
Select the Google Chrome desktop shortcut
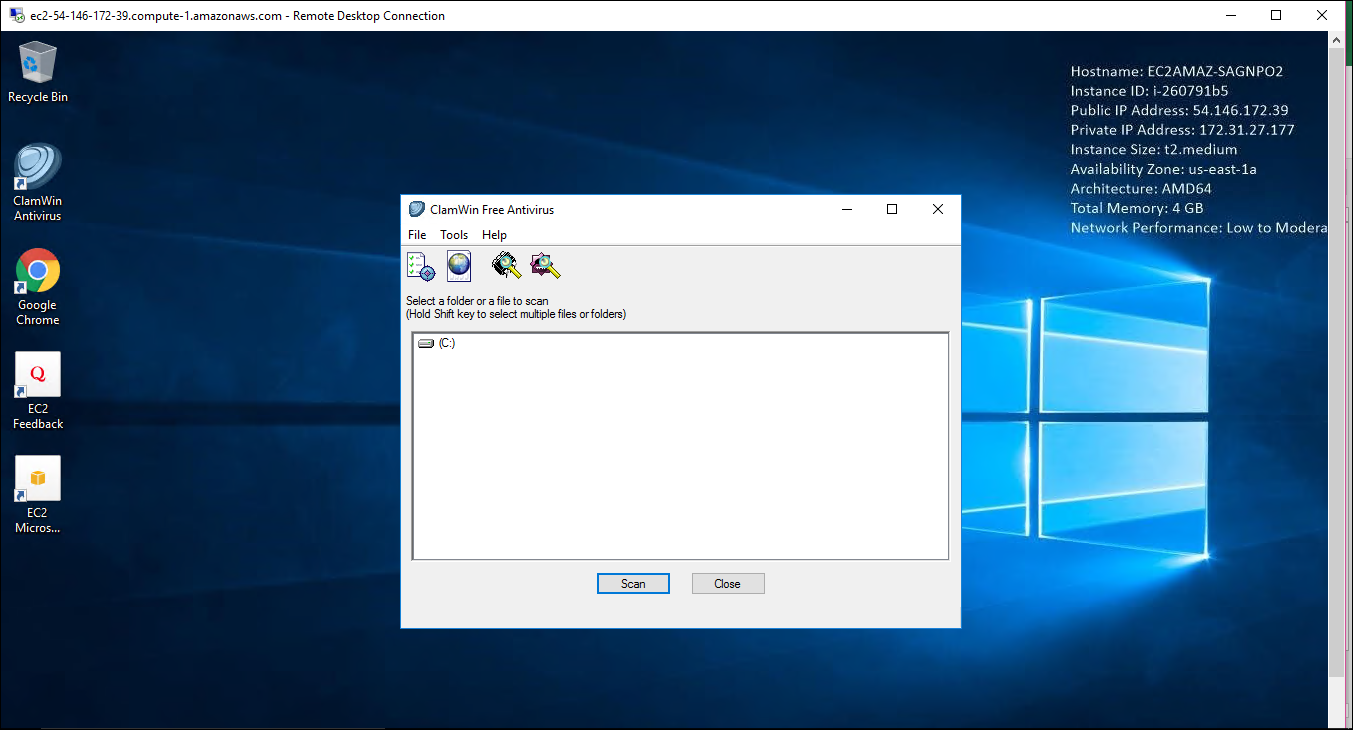[38, 286]
